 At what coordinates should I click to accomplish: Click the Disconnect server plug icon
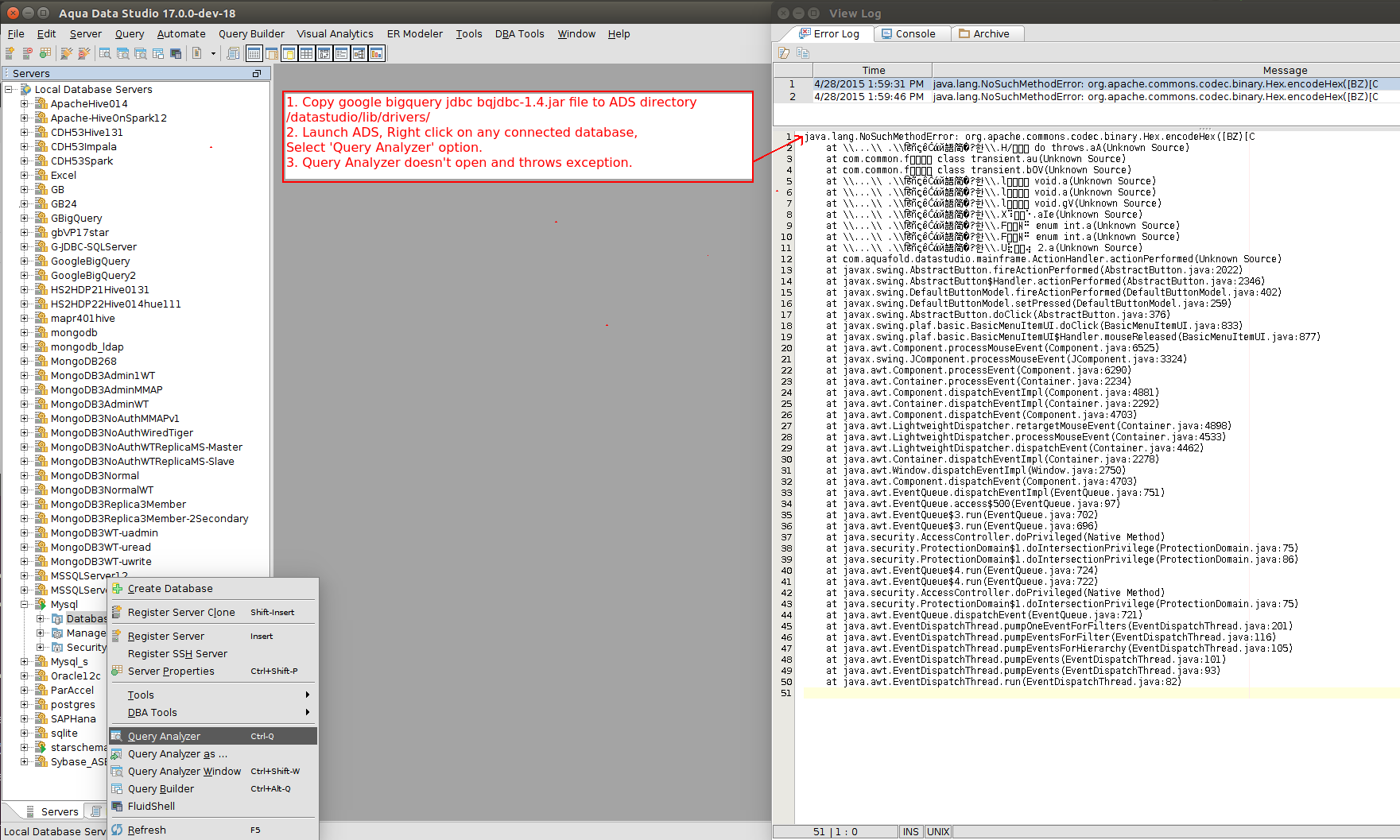click(x=83, y=53)
